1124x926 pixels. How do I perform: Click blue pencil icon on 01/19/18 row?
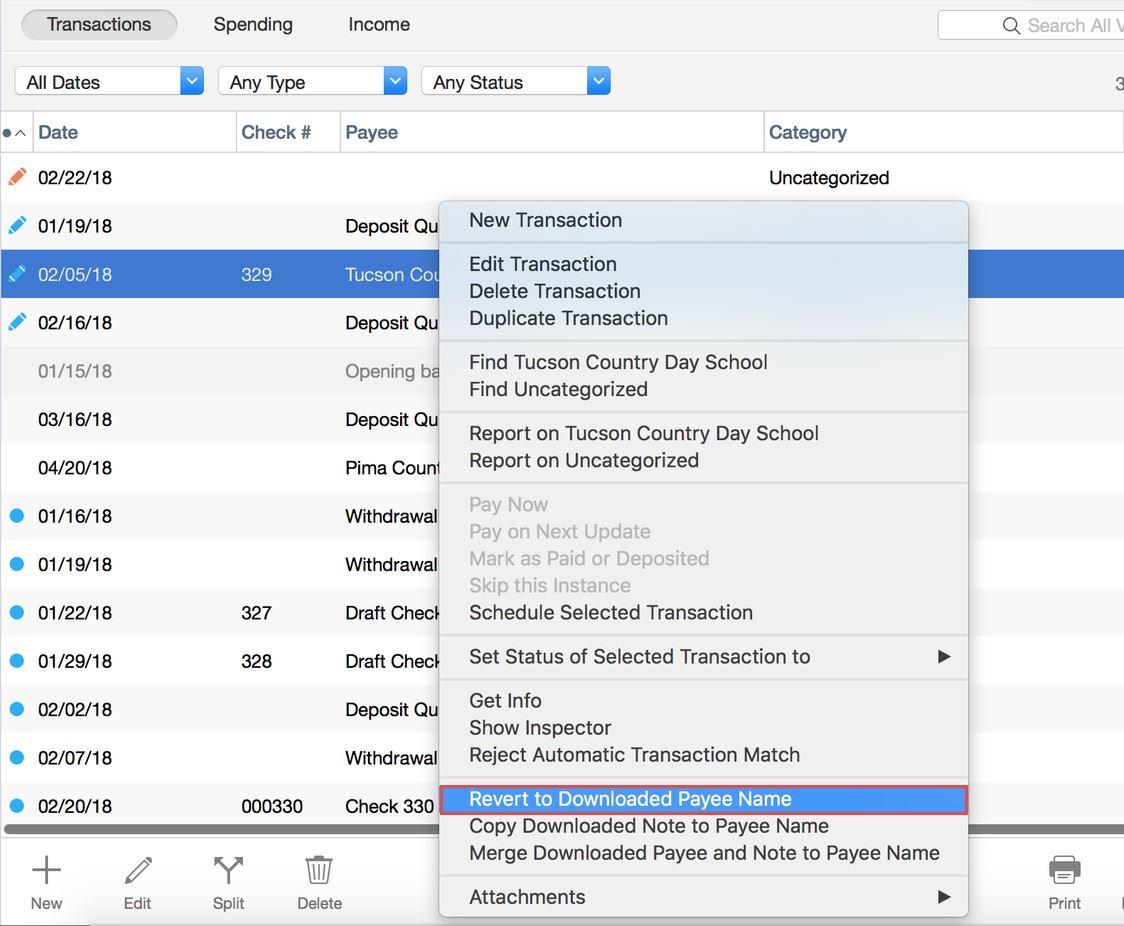coord(17,226)
